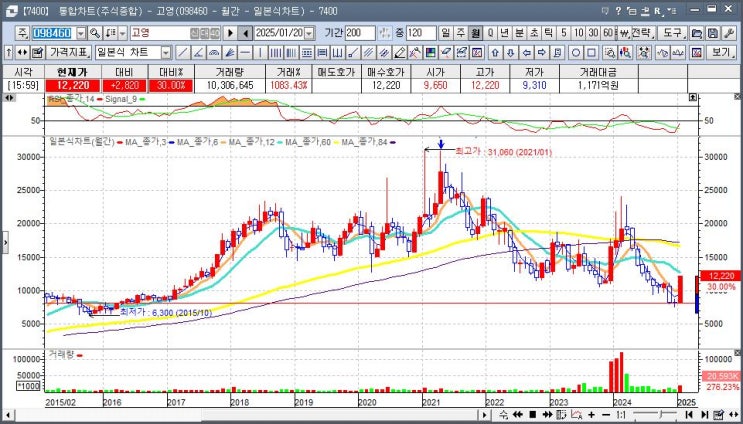Screen dimensions: 743x424
Task: Select the eraser pencil tool
Action: (399, 53)
